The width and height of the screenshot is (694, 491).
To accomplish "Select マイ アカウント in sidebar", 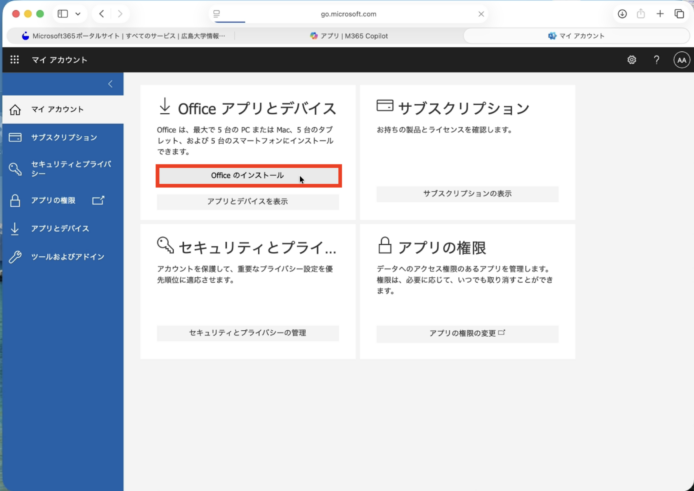I will click(x=63, y=109).
